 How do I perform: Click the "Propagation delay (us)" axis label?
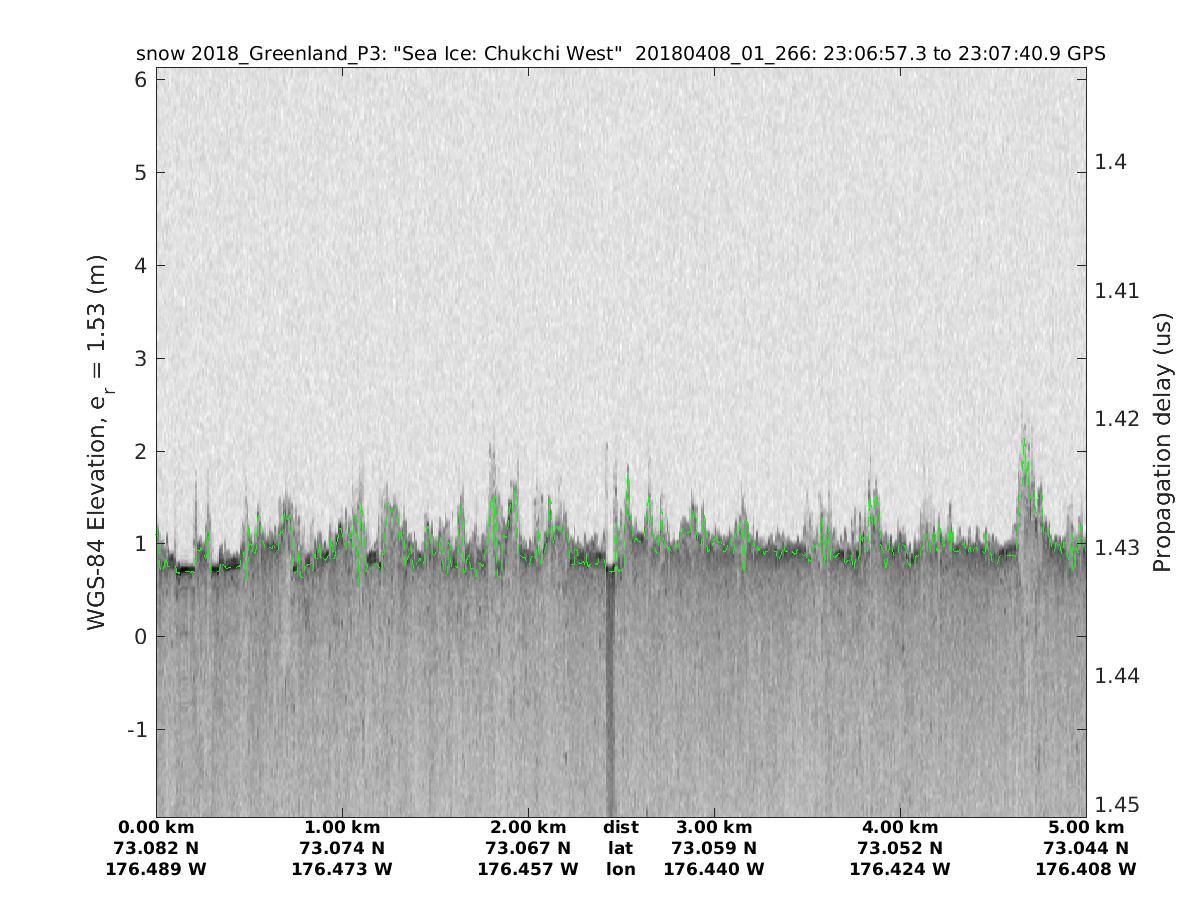pyautogui.click(x=1161, y=443)
